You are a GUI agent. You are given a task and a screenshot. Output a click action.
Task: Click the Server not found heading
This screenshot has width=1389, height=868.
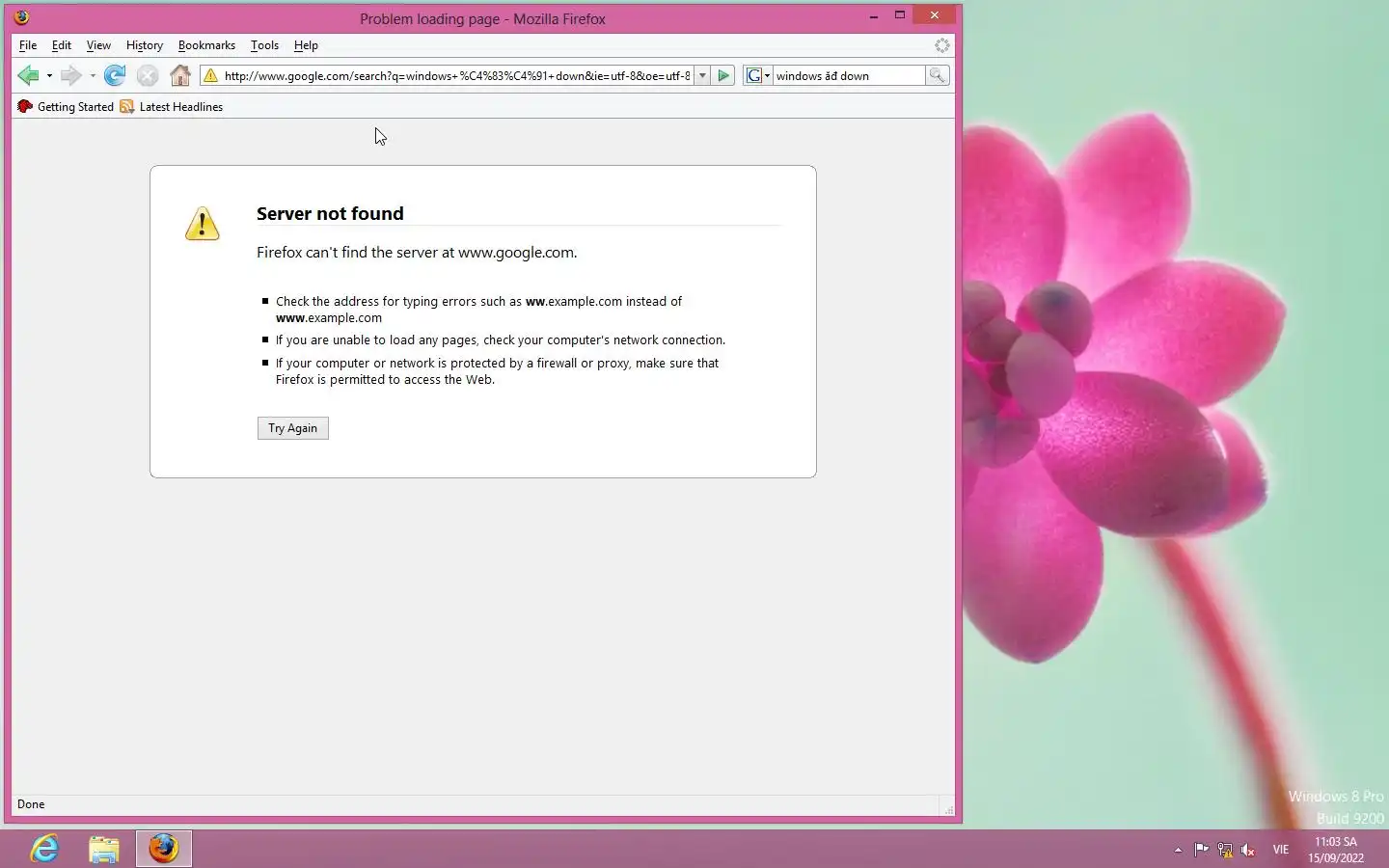click(x=330, y=213)
